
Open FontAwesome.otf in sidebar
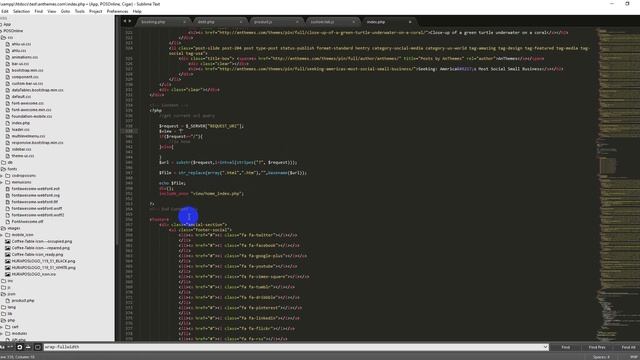(27, 221)
